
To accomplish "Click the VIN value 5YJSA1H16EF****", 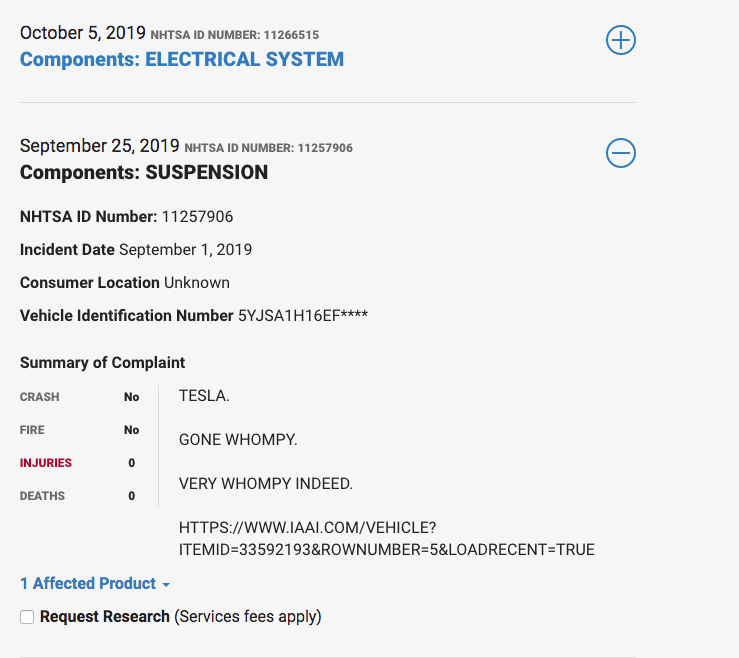I will [303, 315].
